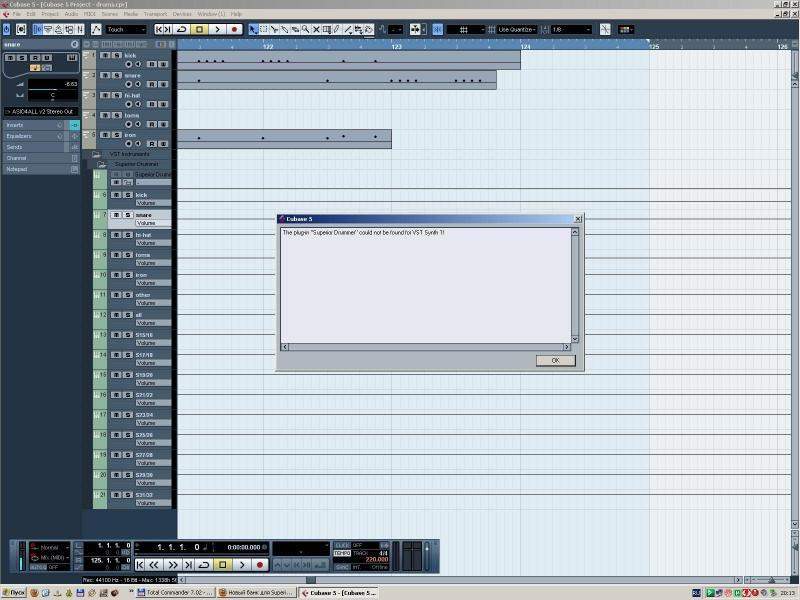The image size is (800, 600).
Task: Click Stop on the transport panel
Action: coord(223,565)
